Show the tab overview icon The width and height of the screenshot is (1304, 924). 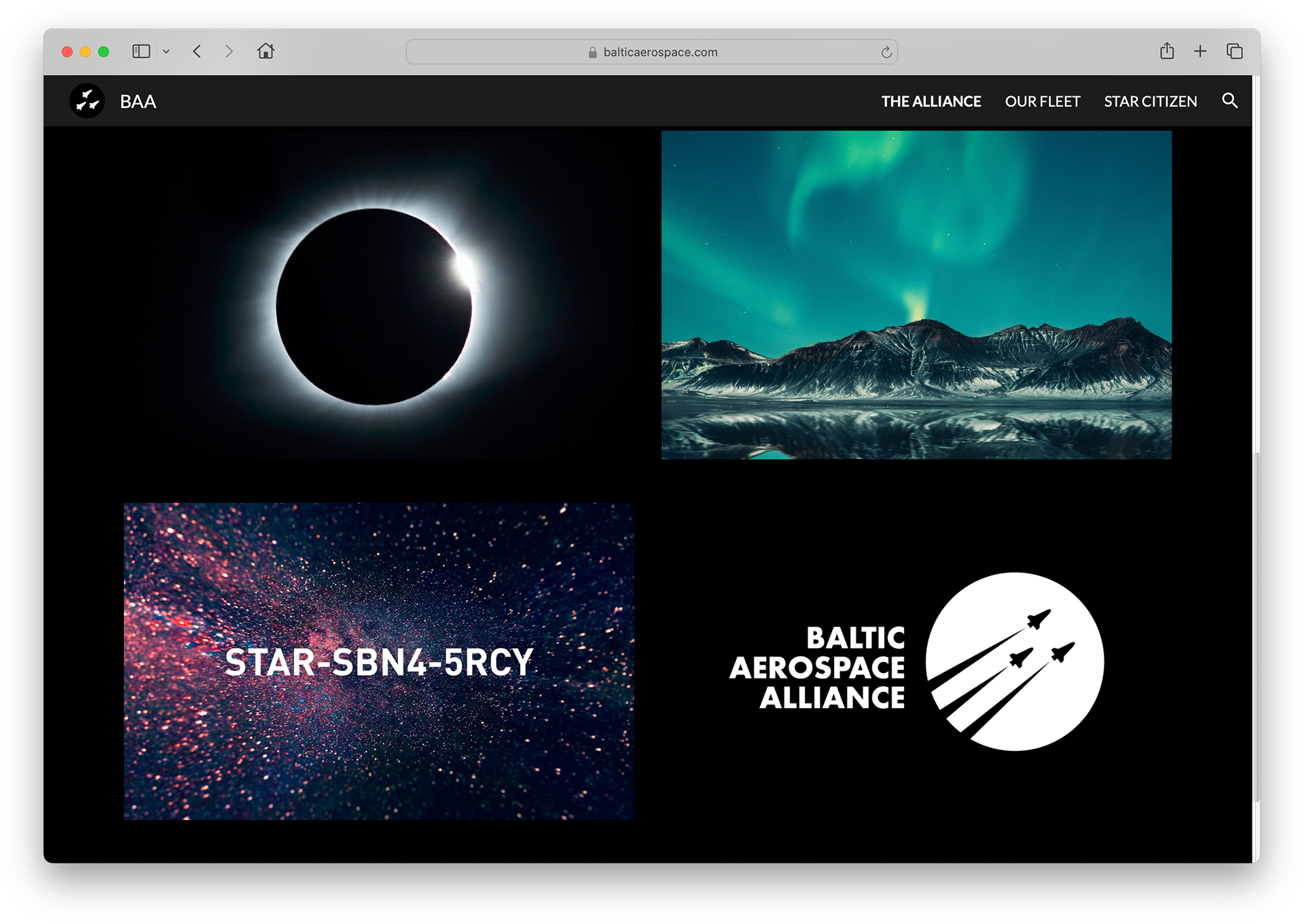[1234, 52]
